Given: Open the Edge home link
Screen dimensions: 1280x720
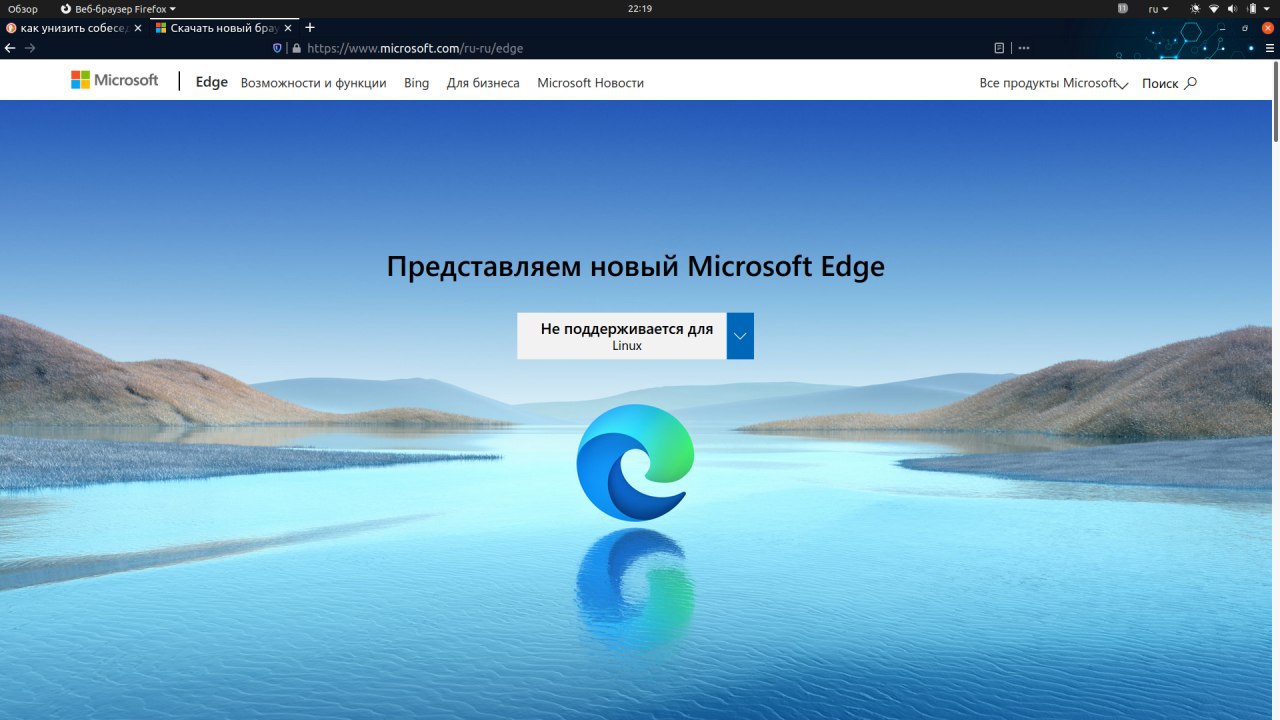Looking at the screenshot, I should 212,83.
